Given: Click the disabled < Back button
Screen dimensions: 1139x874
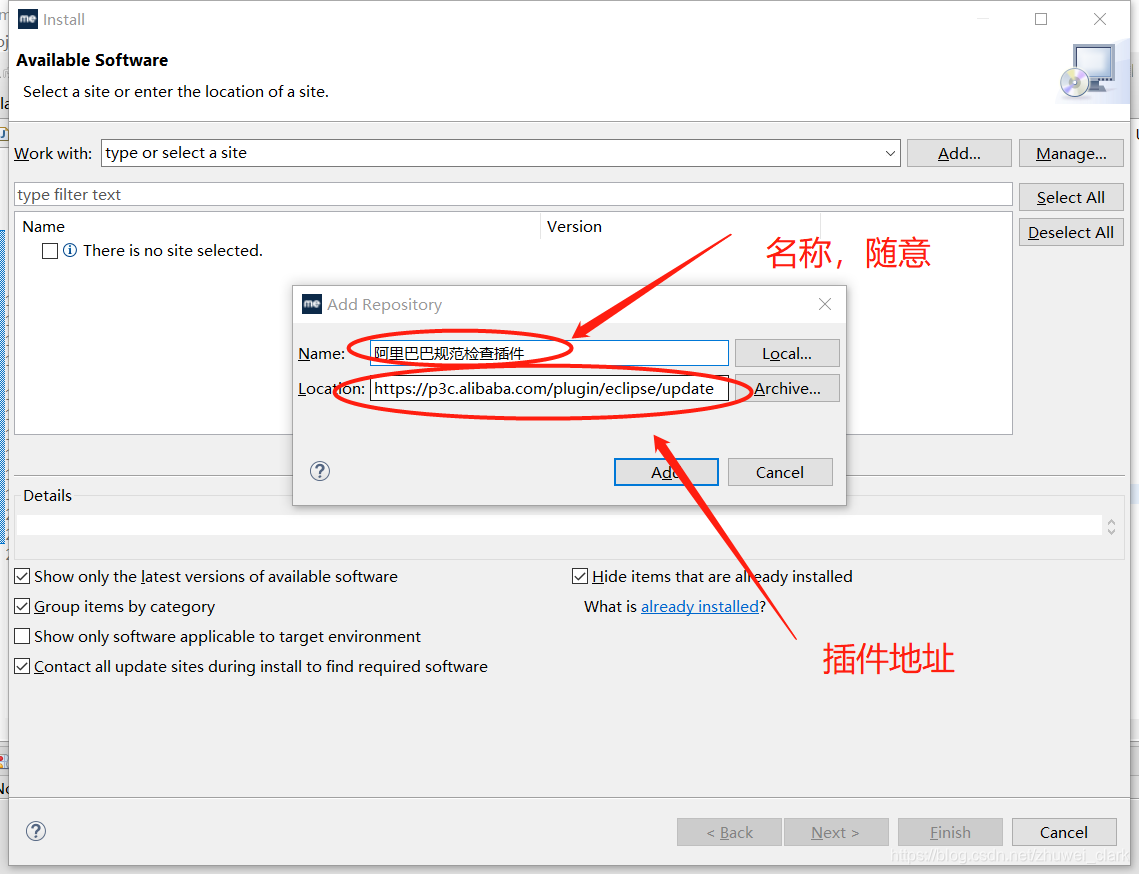Looking at the screenshot, I should tap(729, 832).
